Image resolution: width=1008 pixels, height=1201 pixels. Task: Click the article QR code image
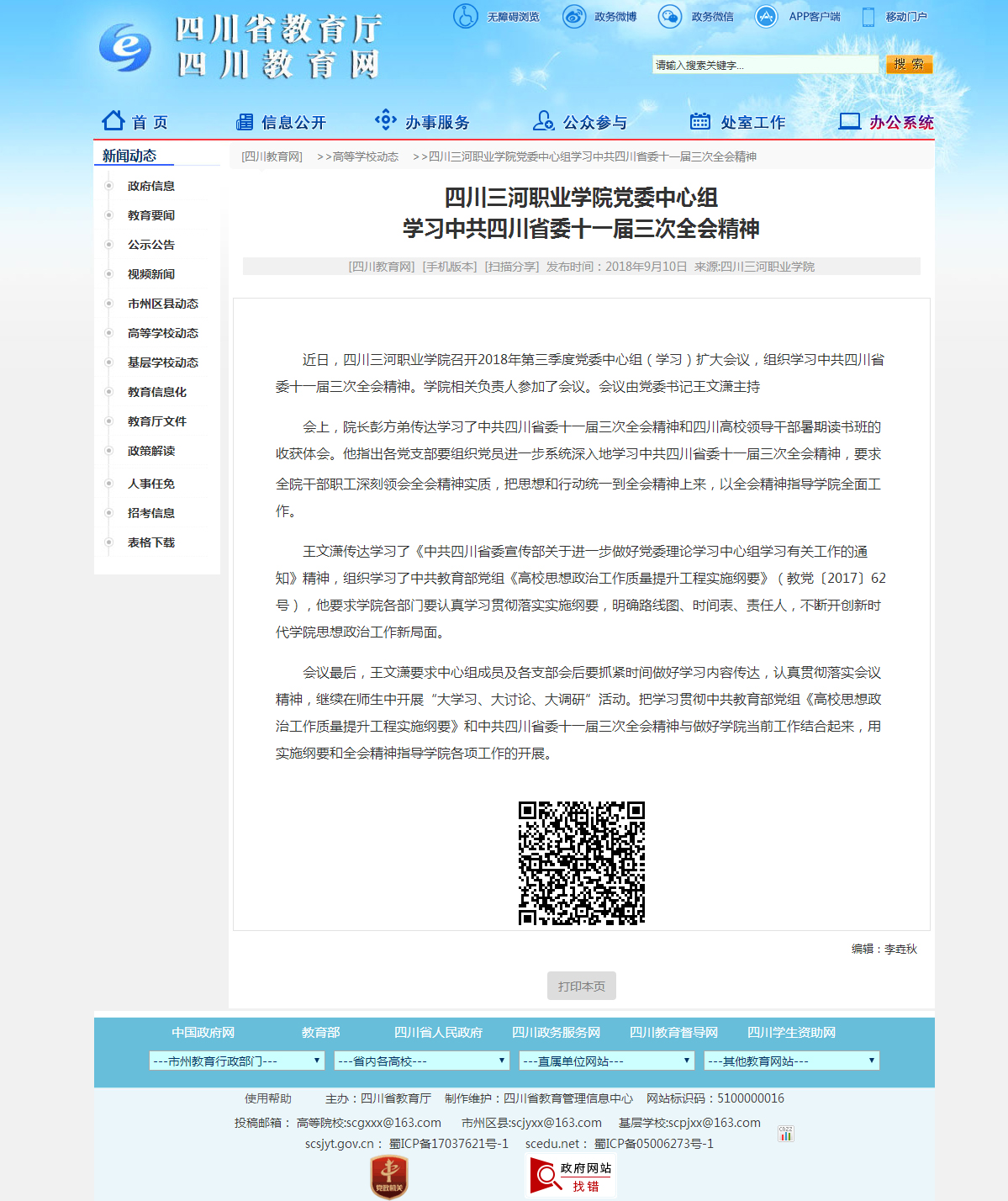click(582, 863)
